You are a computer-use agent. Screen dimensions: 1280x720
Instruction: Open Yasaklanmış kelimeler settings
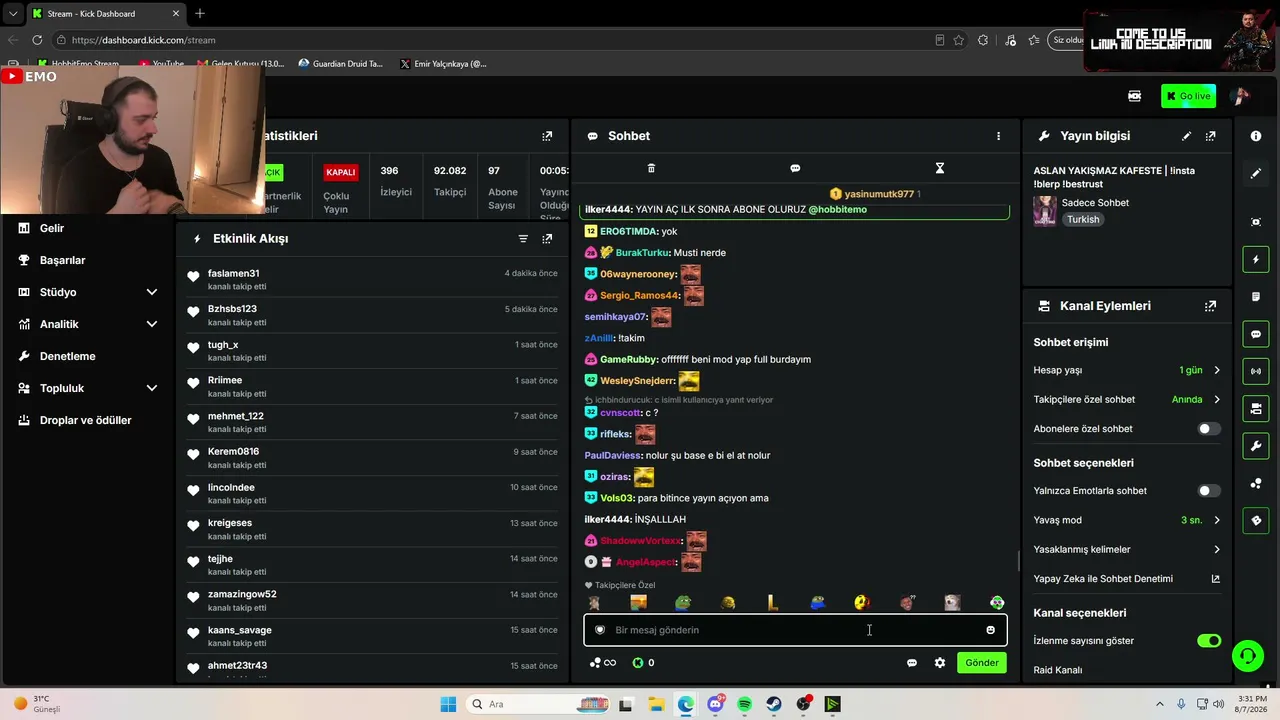[1127, 549]
